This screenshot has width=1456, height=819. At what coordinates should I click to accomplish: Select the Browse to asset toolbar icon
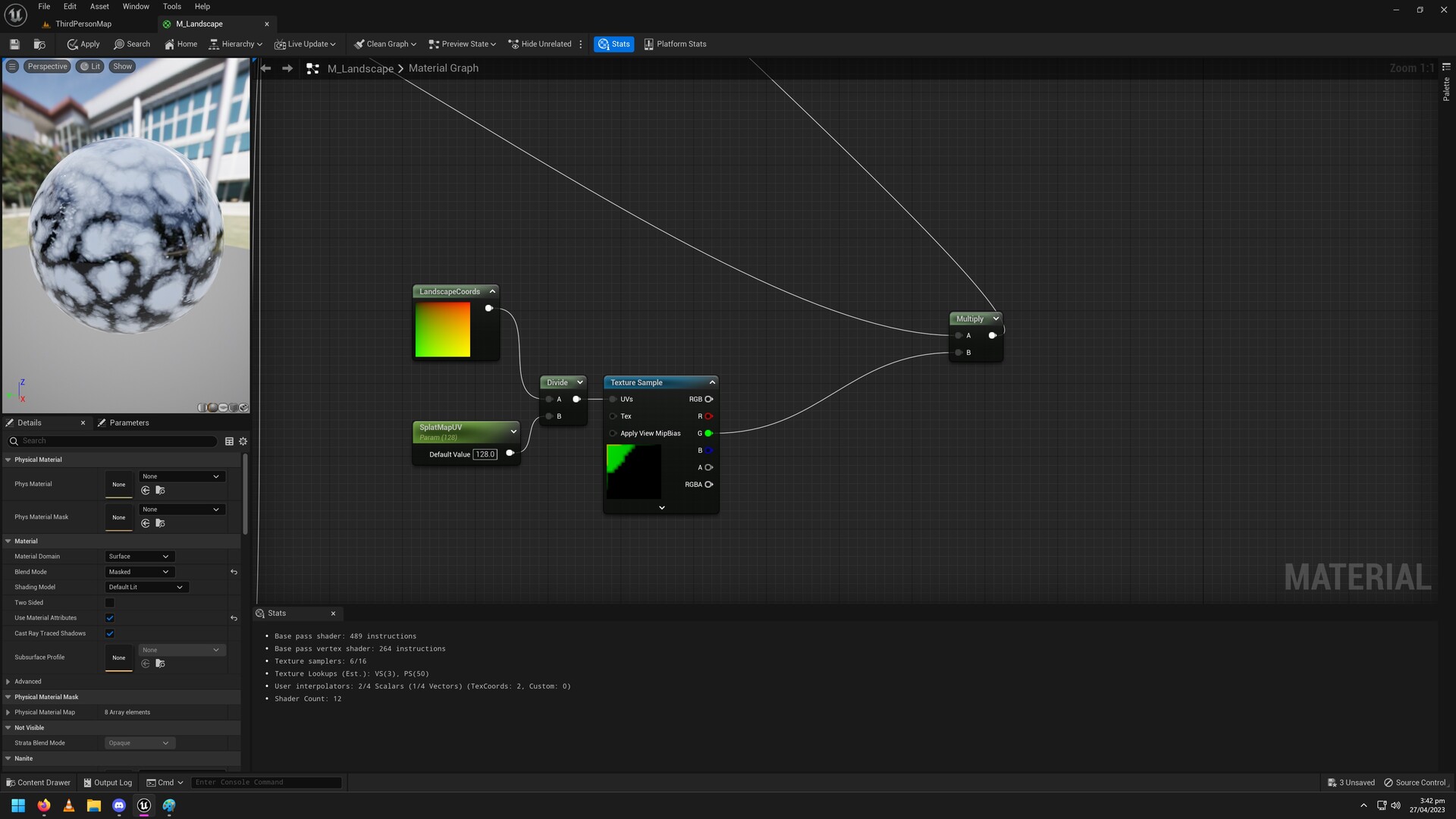(39, 43)
